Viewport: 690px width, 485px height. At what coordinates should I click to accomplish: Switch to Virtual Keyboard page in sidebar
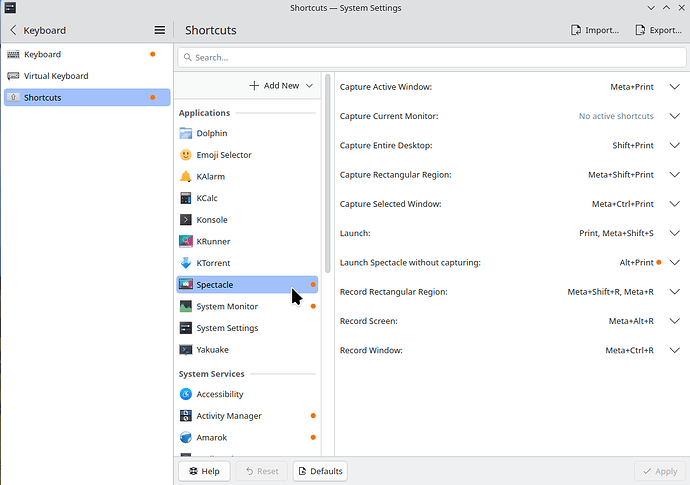(56, 76)
